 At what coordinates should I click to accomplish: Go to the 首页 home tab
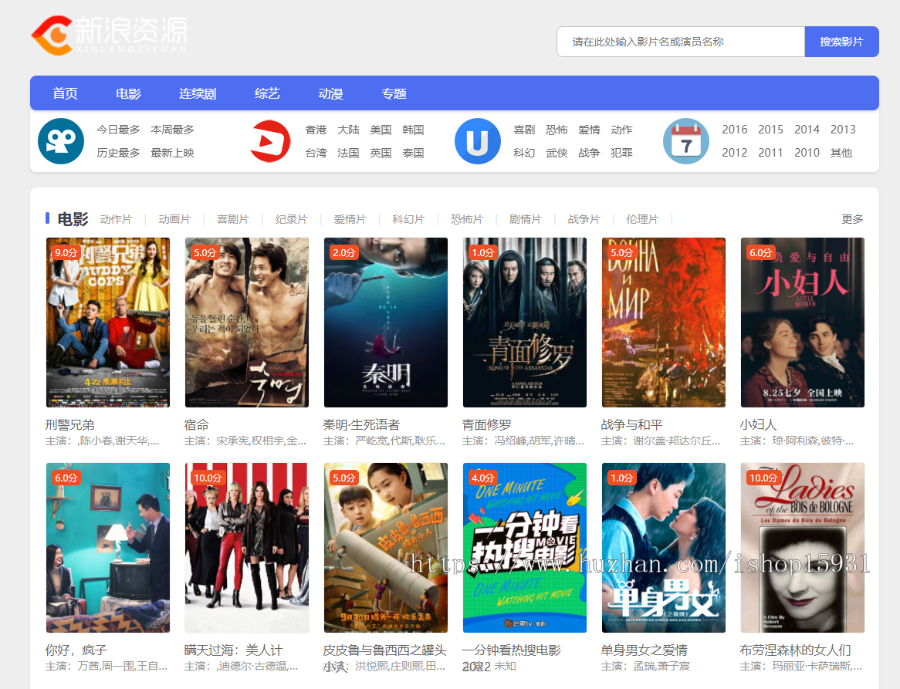pos(65,94)
